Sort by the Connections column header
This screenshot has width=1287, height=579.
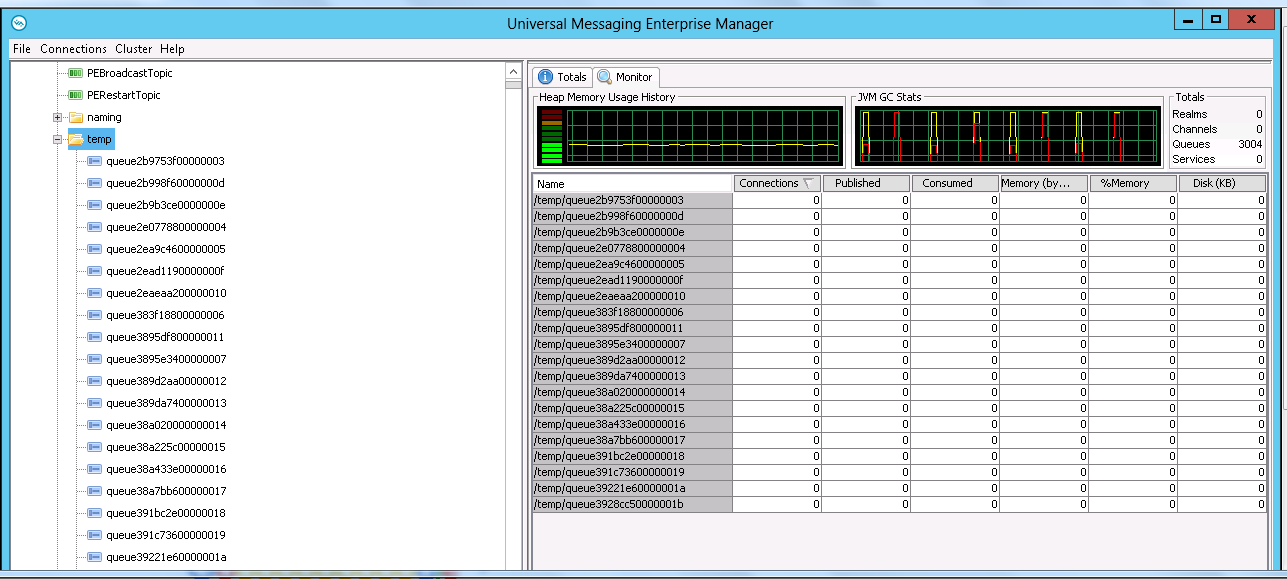coord(777,183)
